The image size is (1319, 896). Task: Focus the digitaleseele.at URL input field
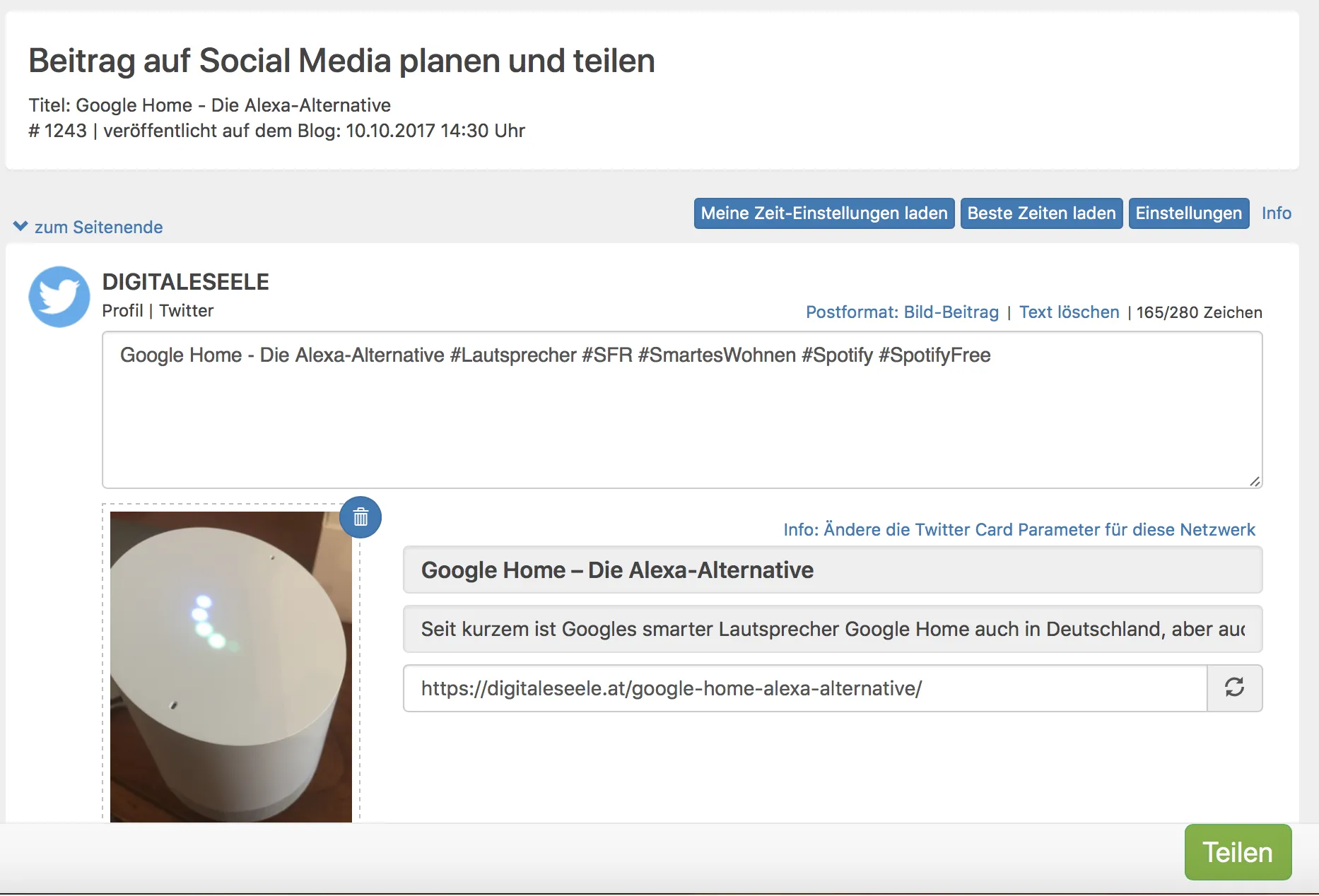(804, 688)
